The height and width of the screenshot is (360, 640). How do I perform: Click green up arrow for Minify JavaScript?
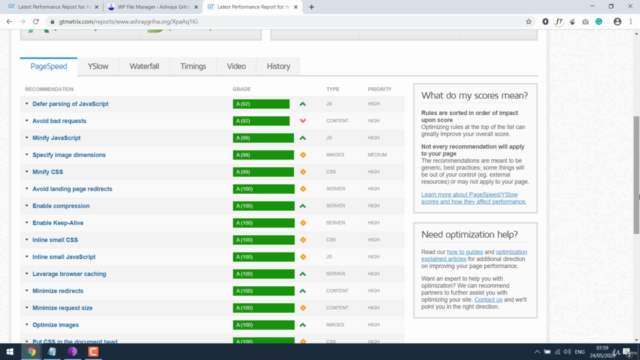pos(302,138)
